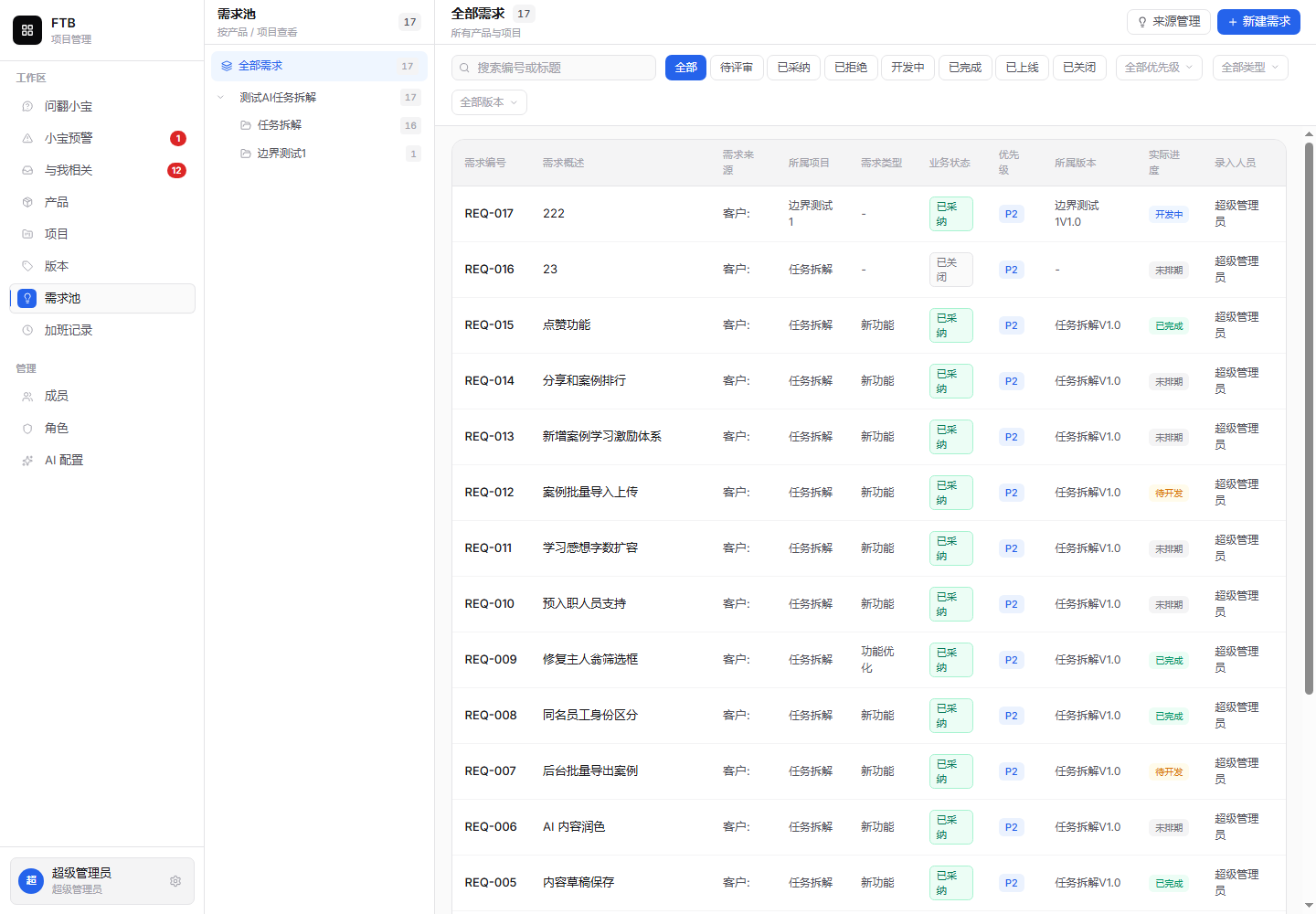
Task: Click the search magnifier icon
Action: click(x=464, y=68)
